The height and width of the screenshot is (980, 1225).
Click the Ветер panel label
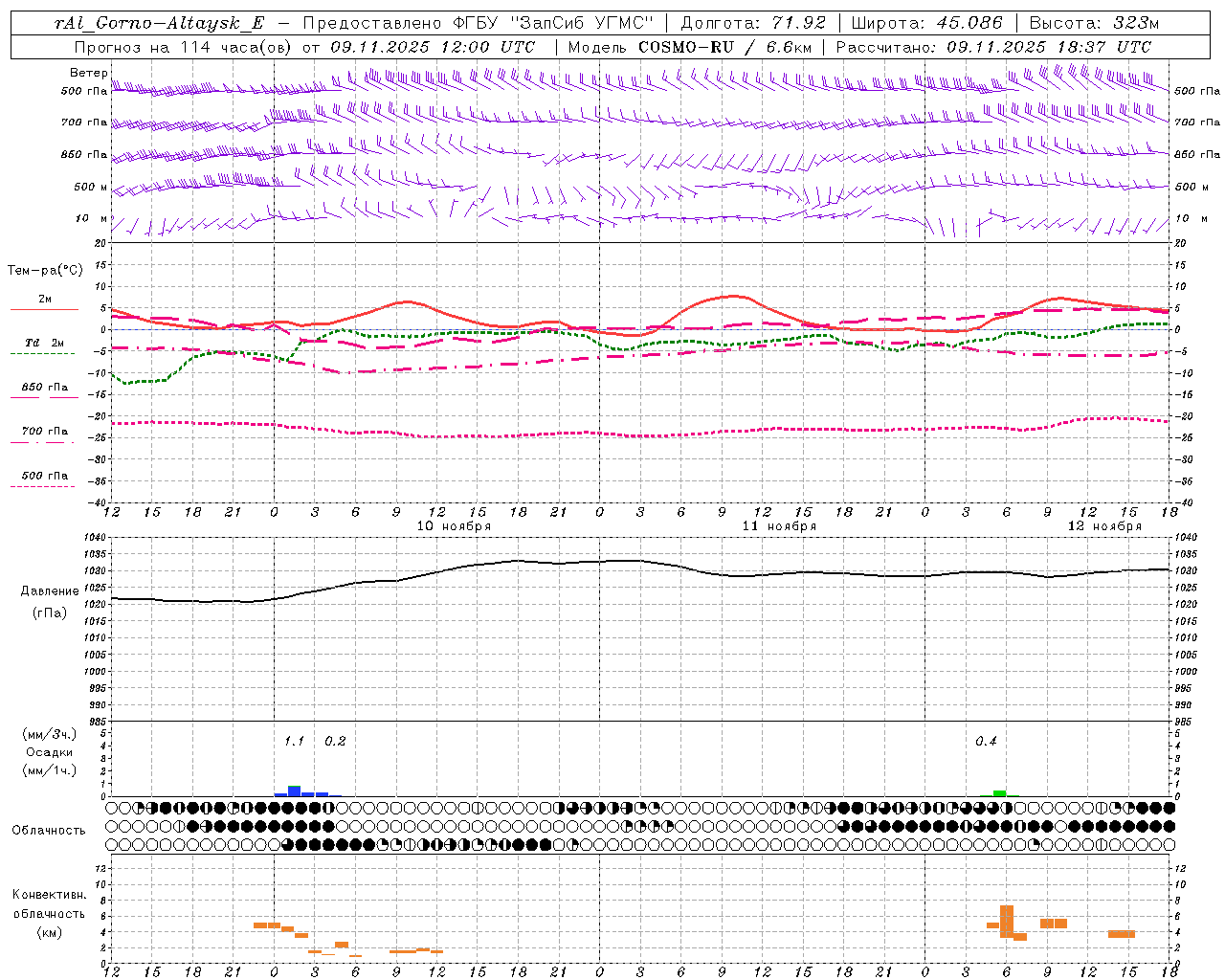click(88, 73)
